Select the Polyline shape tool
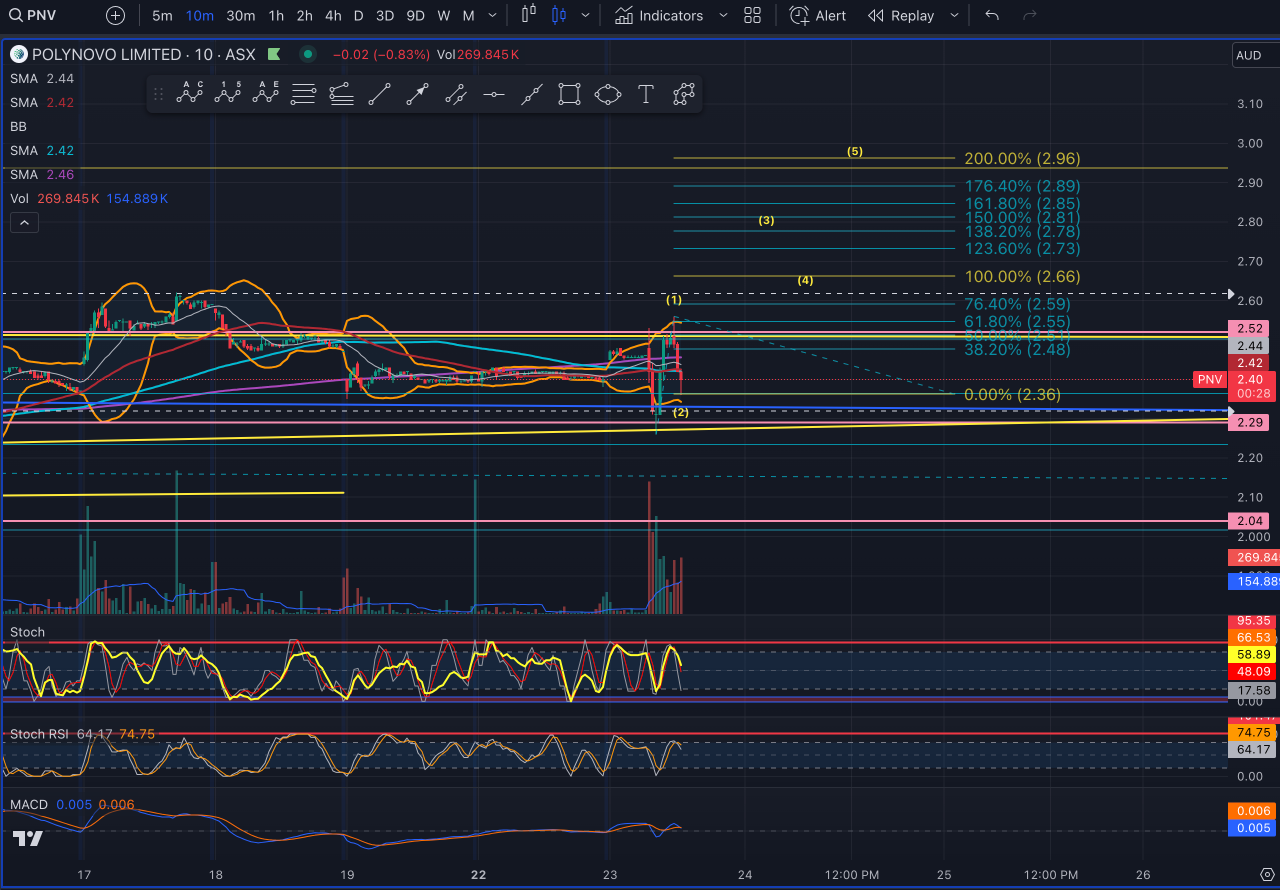Viewport: 1280px width, 890px height. point(684,94)
